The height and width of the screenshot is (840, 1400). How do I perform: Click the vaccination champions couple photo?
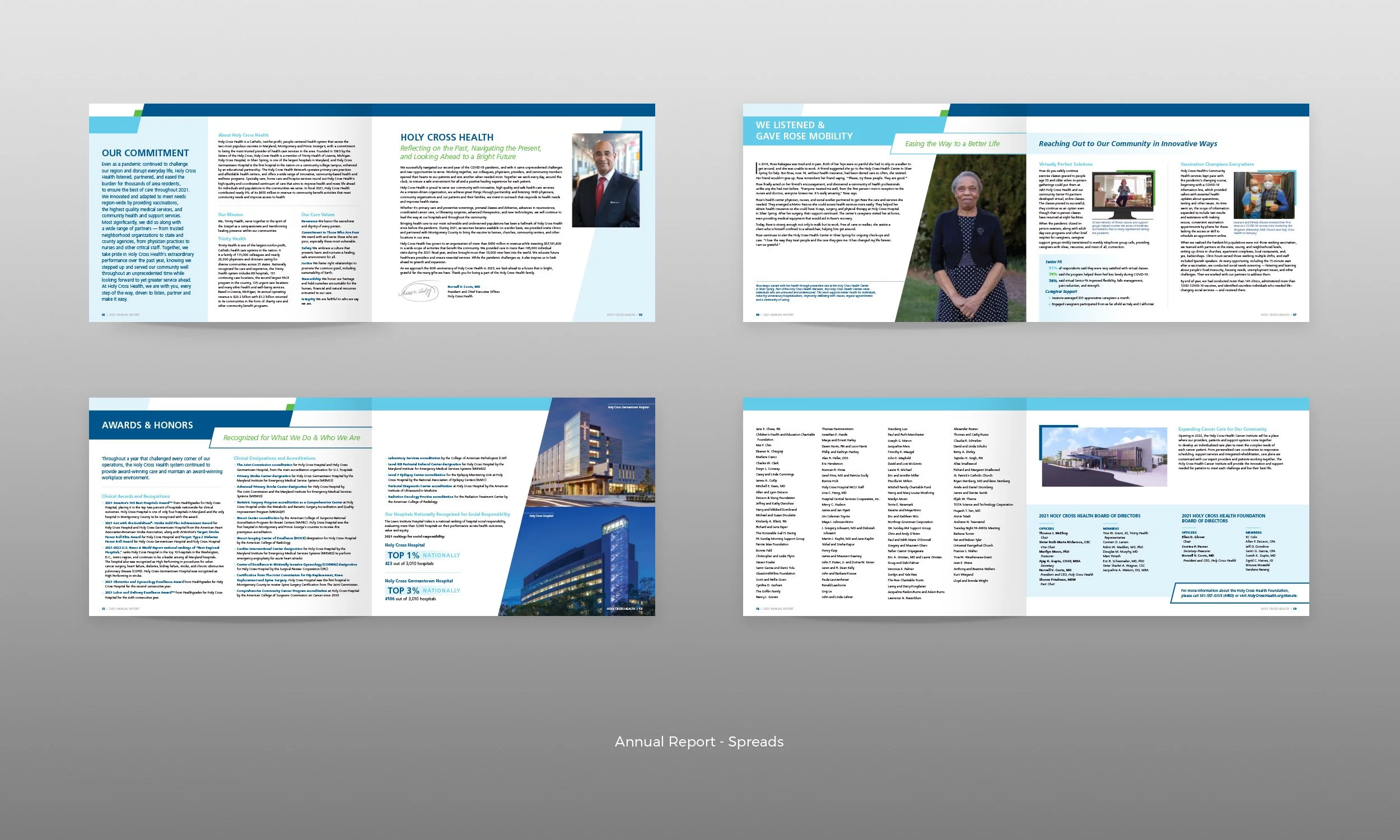click(1263, 196)
